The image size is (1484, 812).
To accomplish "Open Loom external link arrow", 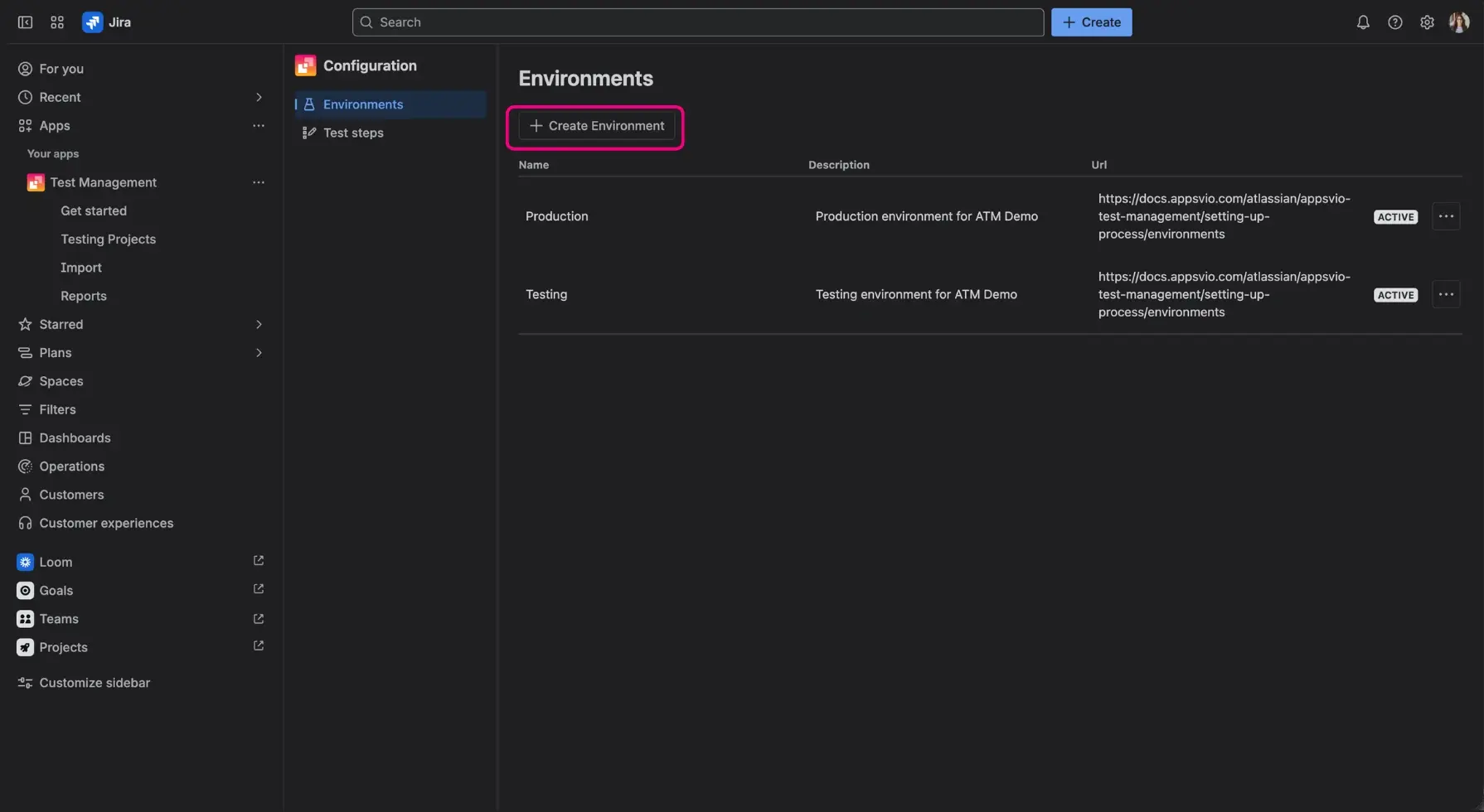I will tap(259, 561).
